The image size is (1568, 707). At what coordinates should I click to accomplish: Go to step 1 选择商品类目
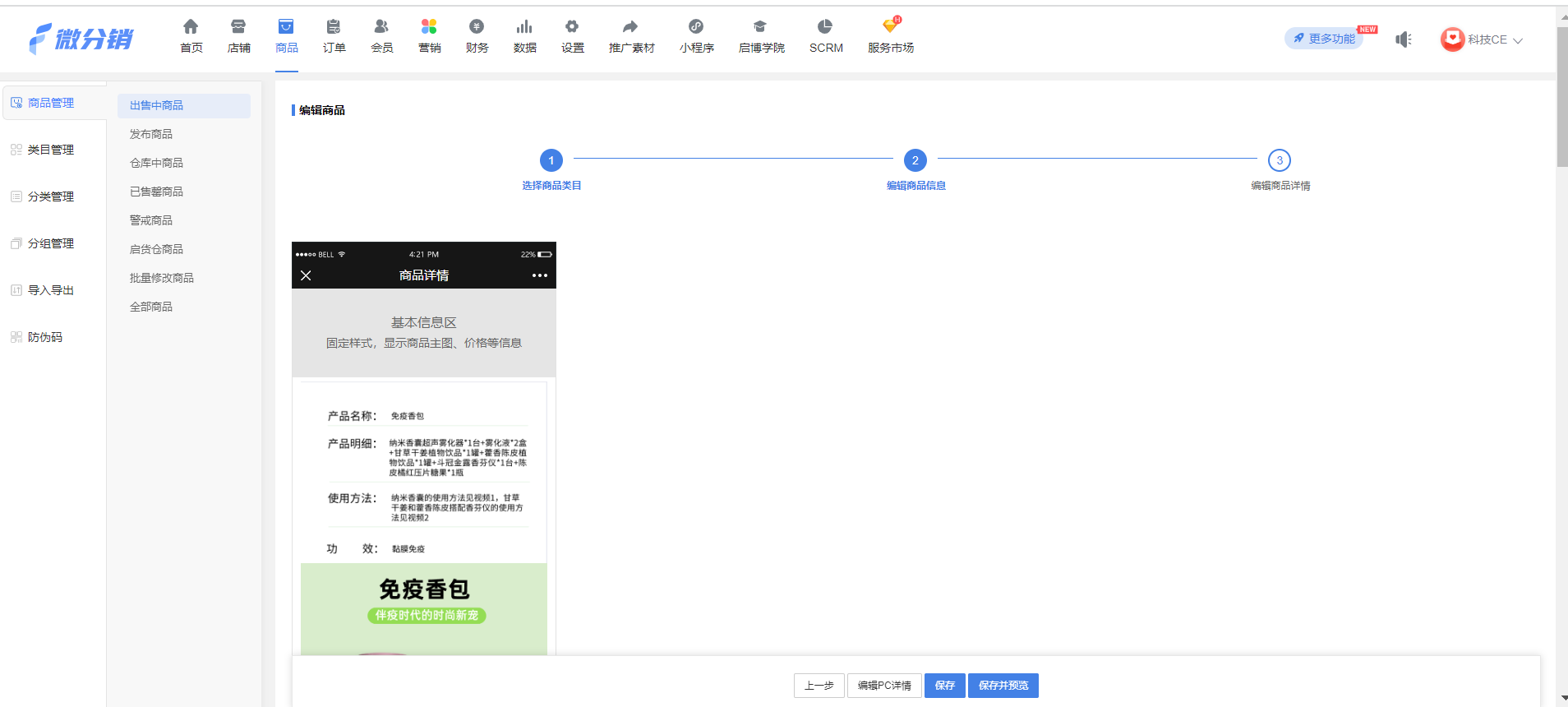551,160
